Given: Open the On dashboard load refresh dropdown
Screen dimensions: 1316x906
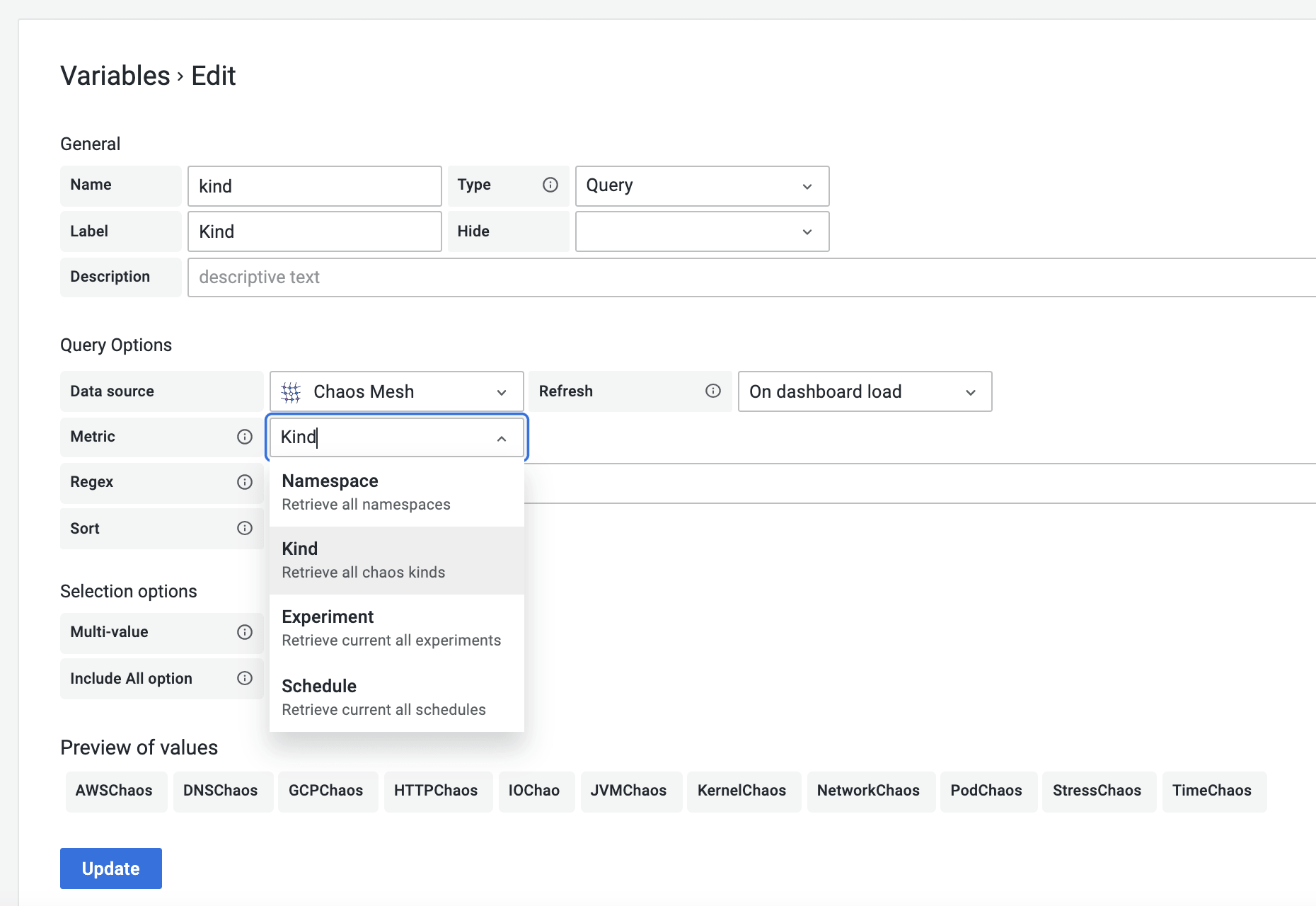Looking at the screenshot, I should tap(864, 391).
